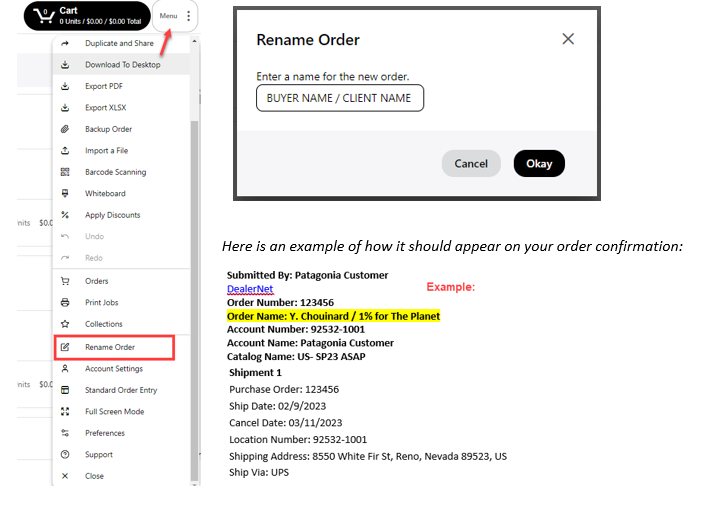The image size is (713, 525).
Task: Click the Support question-mark icon
Action: pos(65,455)
